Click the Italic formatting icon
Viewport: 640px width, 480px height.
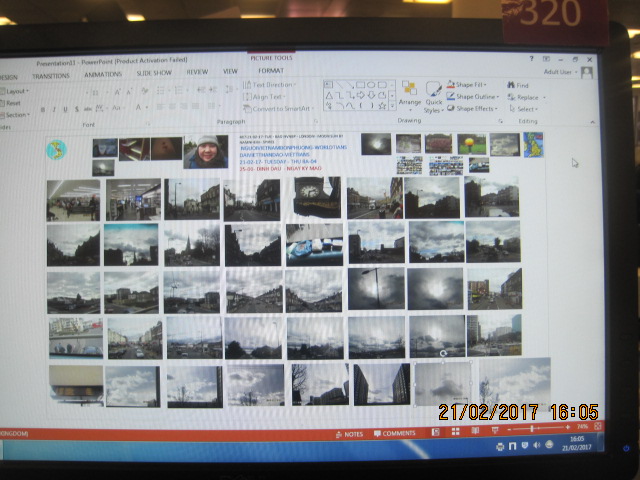point(54,109)
